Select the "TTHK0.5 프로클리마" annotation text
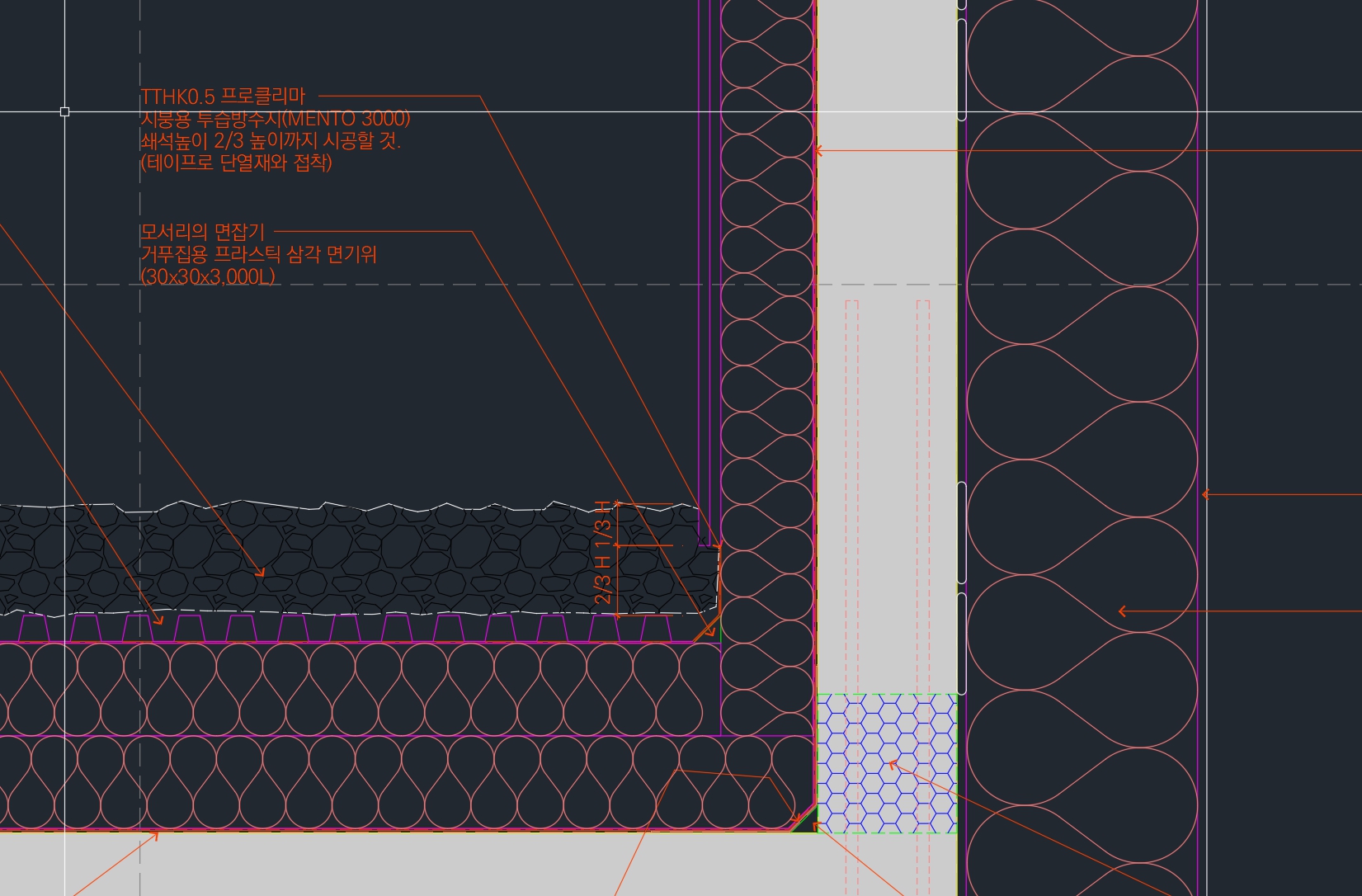1362x896 pixels. click(223, 97)
